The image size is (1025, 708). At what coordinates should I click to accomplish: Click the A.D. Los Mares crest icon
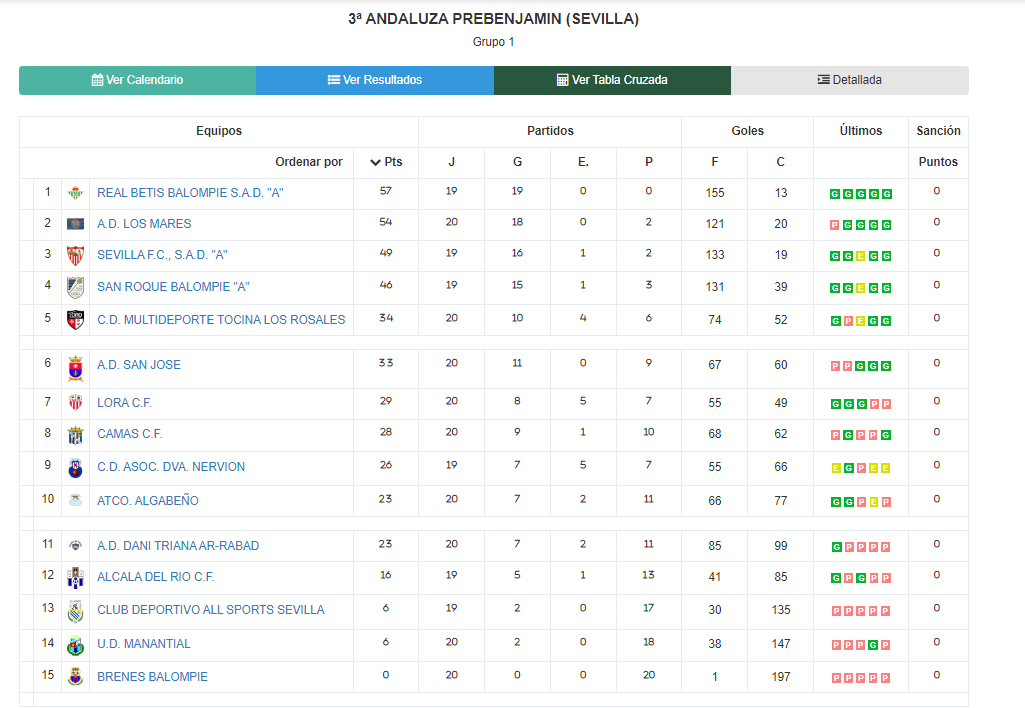tap(75, 224)
